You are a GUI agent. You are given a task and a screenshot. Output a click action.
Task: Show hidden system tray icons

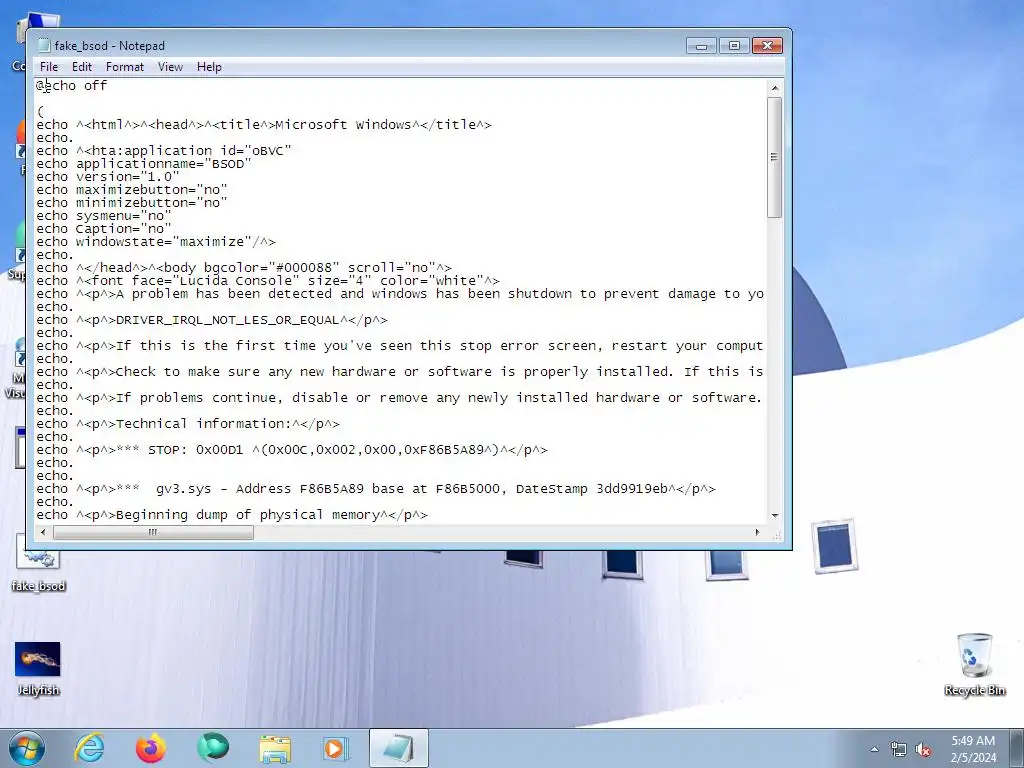click(874, 749)
